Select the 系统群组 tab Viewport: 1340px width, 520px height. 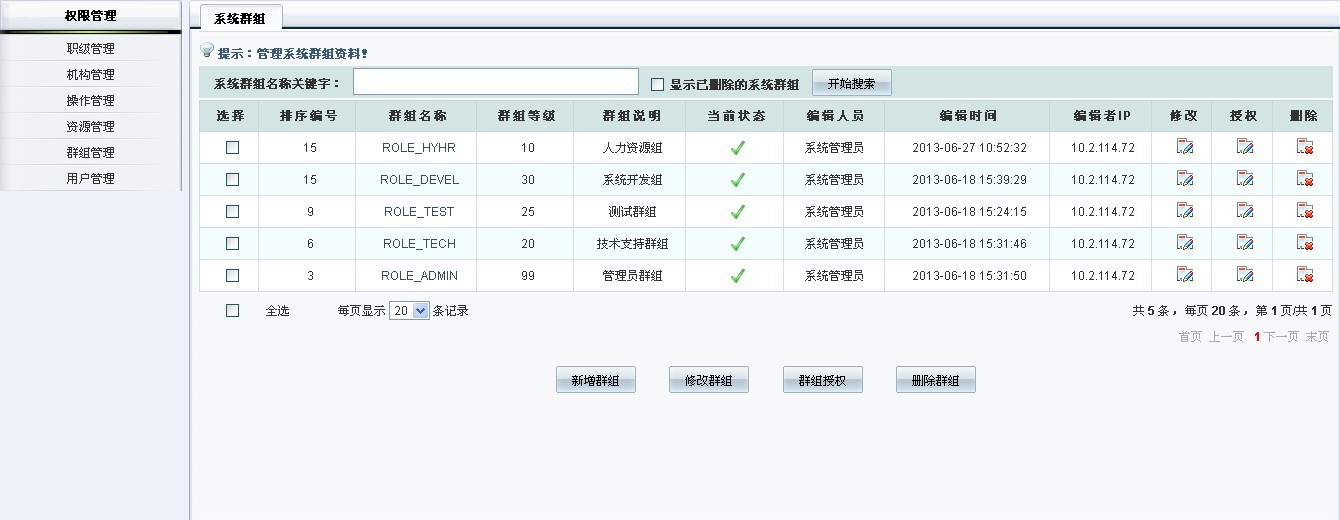[x=241, y=18]
